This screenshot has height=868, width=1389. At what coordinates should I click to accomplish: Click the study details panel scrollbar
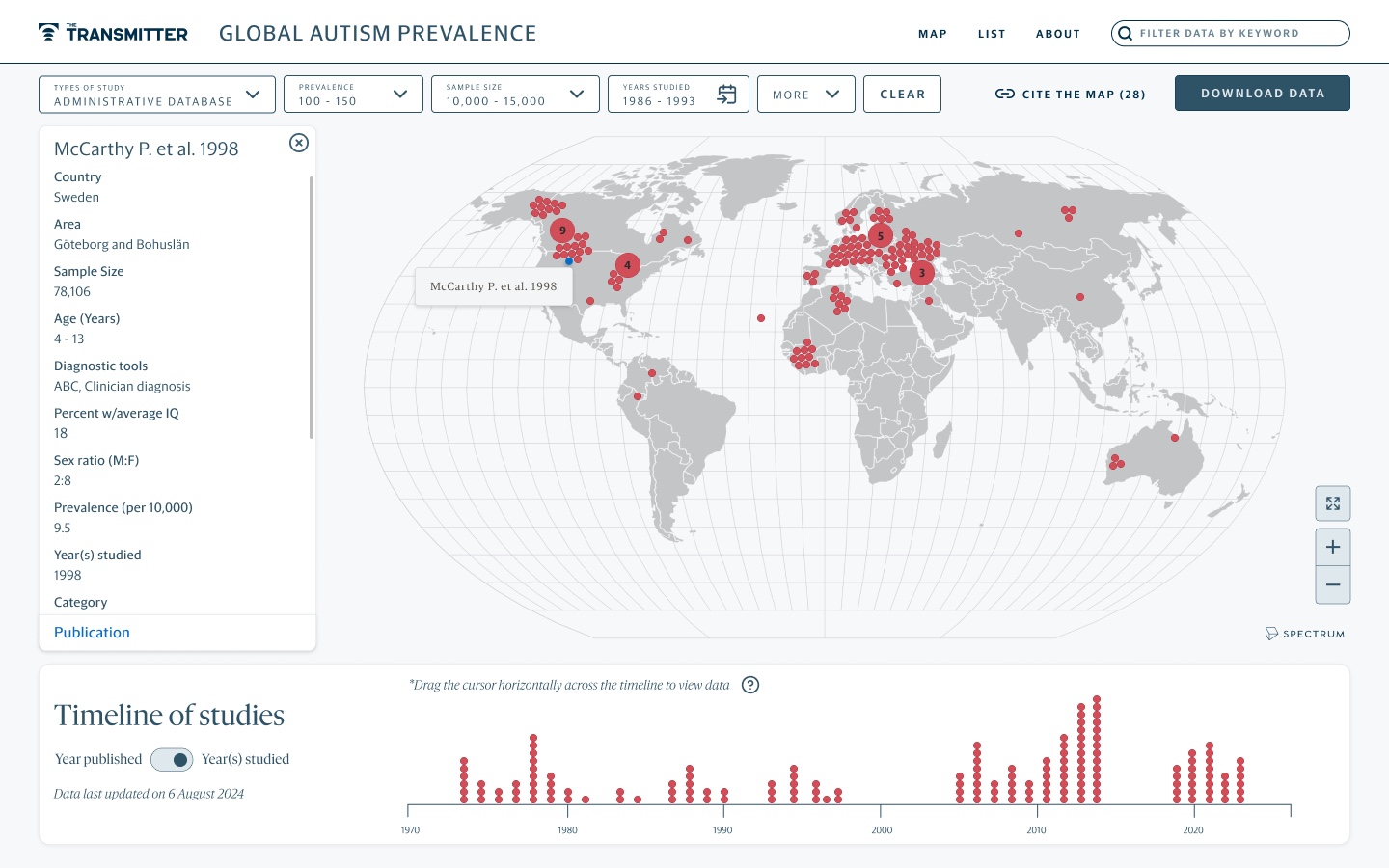pos(312,307)
